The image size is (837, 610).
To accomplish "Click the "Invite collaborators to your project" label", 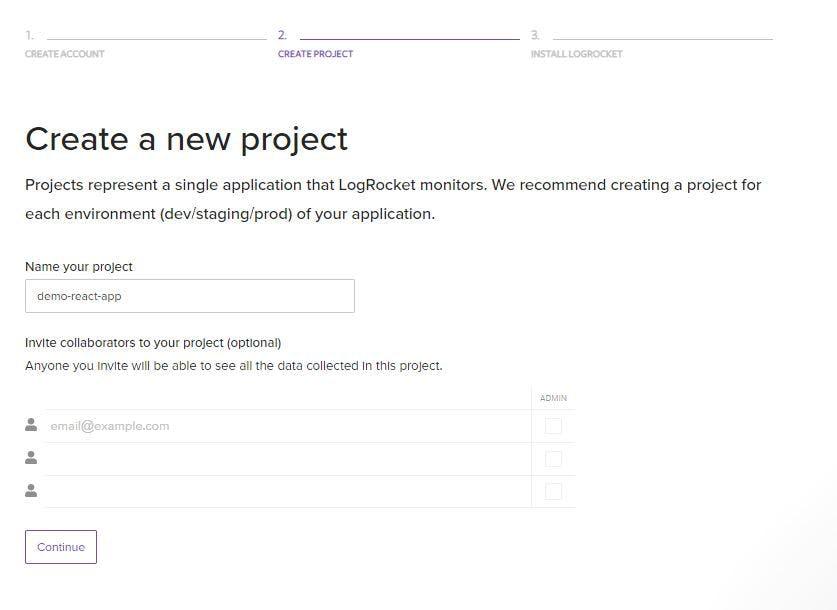I will pos(153,343).
